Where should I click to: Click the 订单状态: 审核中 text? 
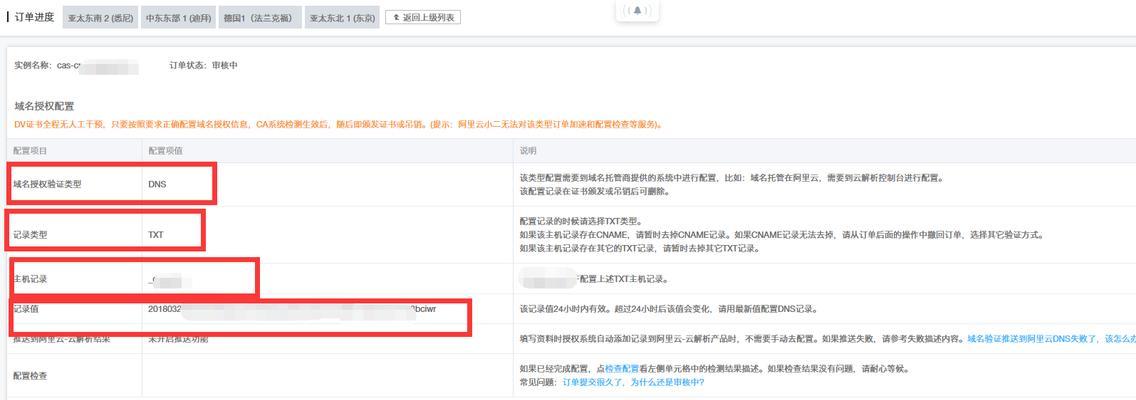pos(204,65)
